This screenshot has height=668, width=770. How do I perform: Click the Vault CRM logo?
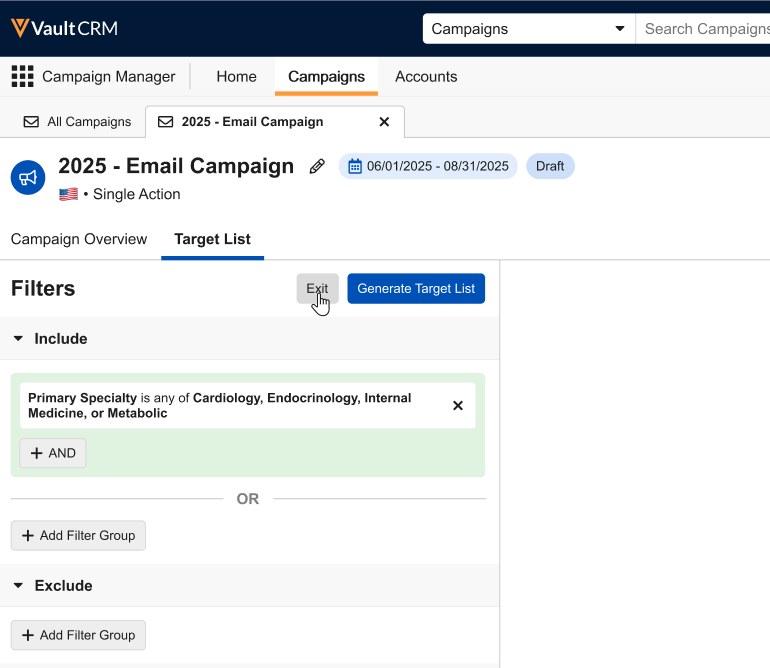coord(64,28)
